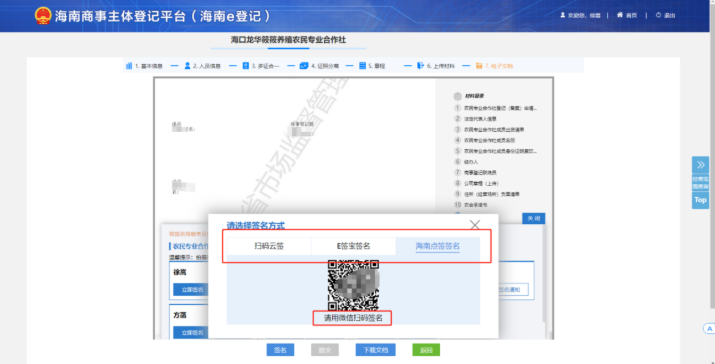Open material item 8 公司章程（上传）
Screen dimensions: 715x364
[477, 183]
